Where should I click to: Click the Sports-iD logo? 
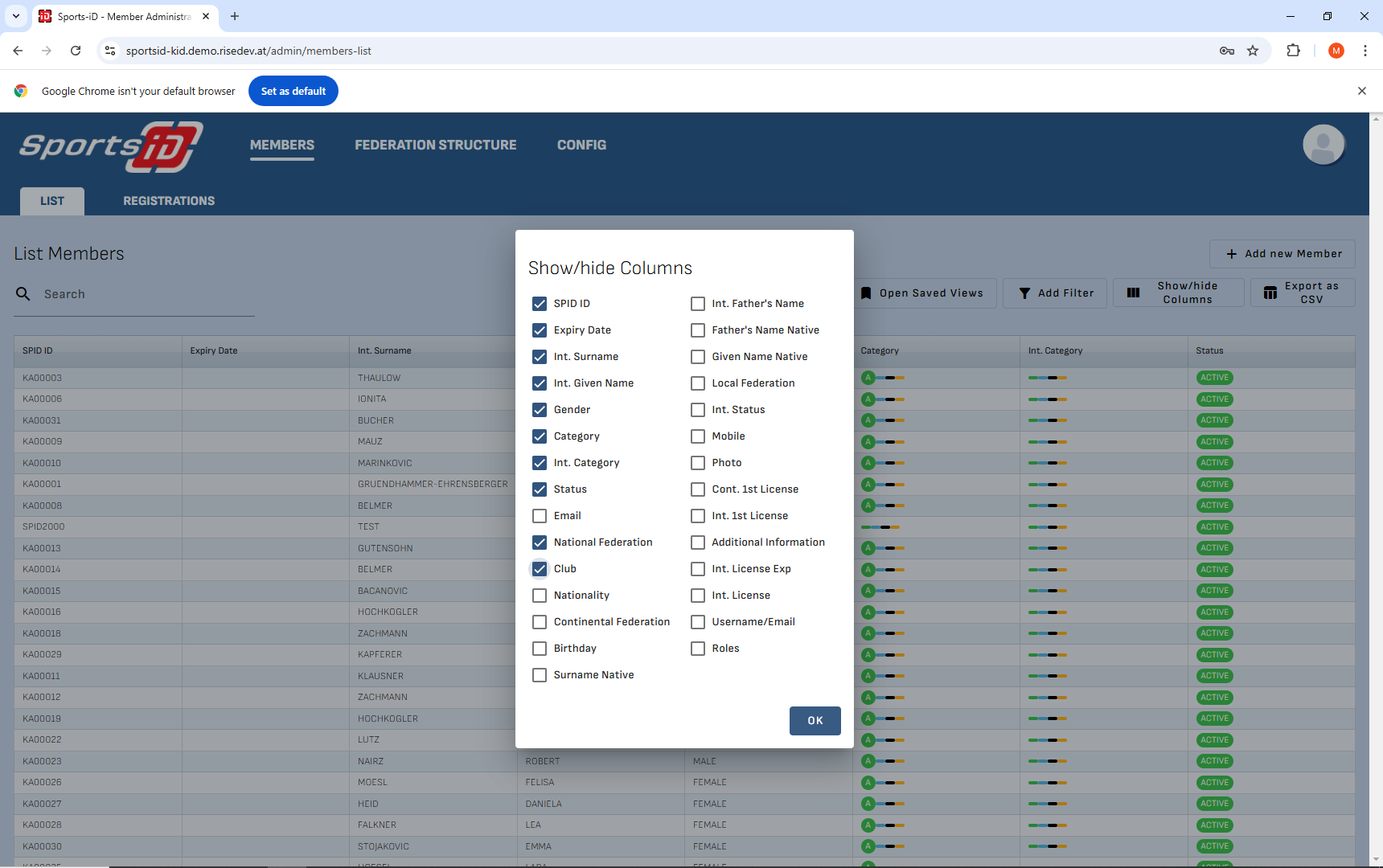(x=111, y=146)
